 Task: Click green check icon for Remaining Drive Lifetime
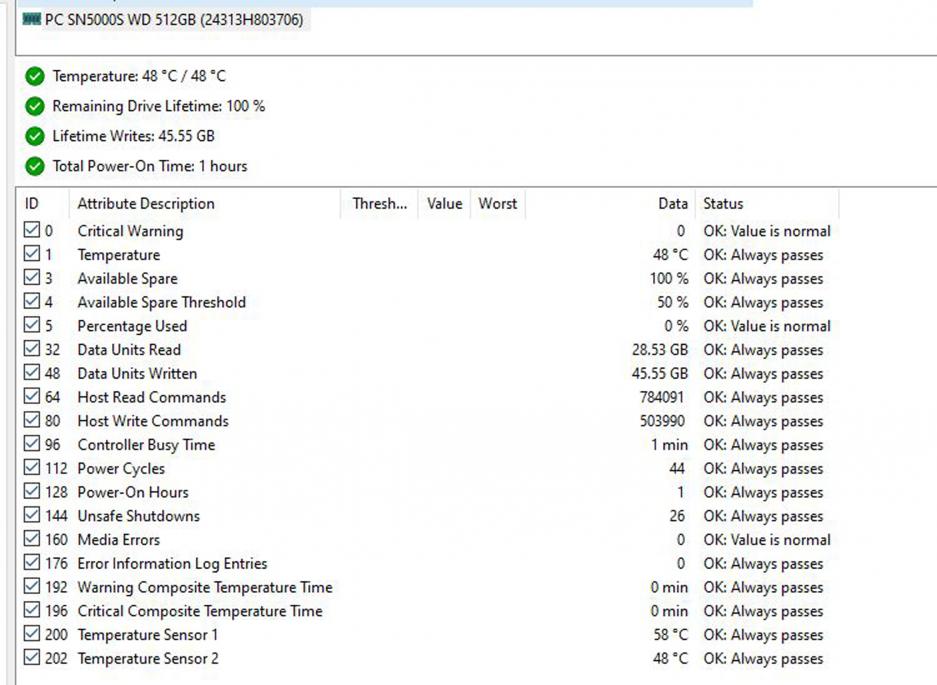coord(35,107)
